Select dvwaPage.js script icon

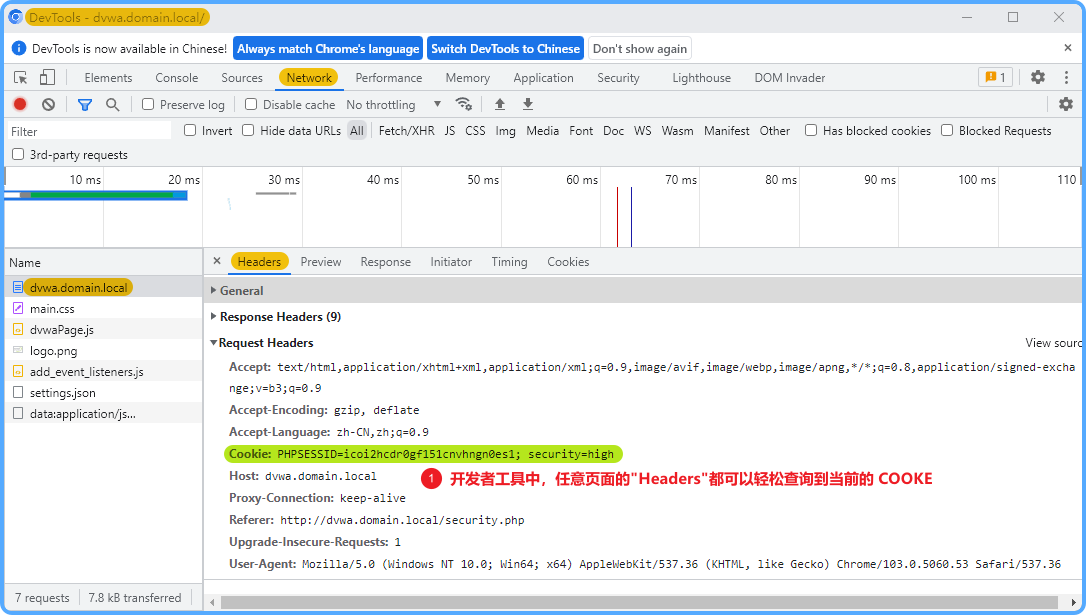(x=18, y=330)
